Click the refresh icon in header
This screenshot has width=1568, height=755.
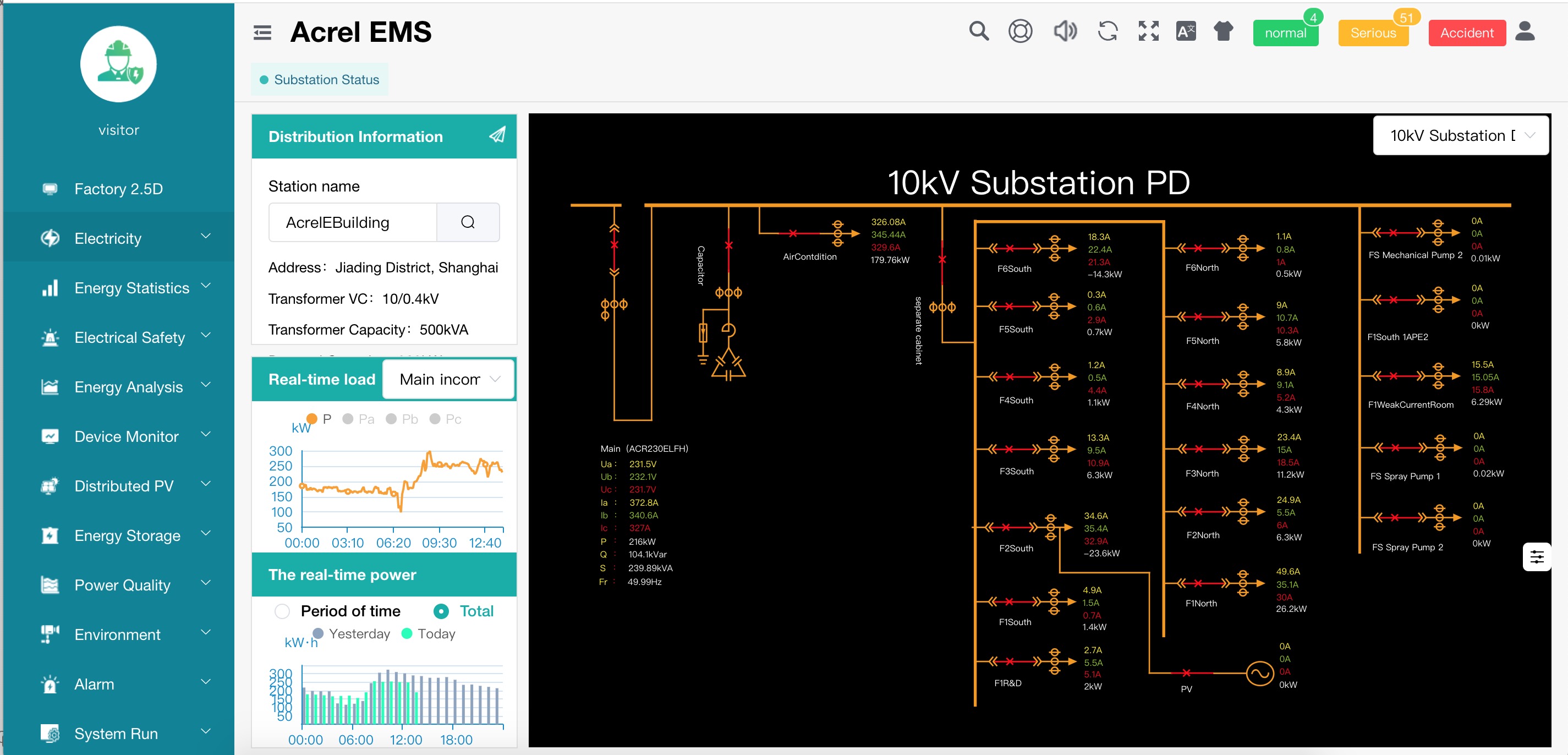1107,32
